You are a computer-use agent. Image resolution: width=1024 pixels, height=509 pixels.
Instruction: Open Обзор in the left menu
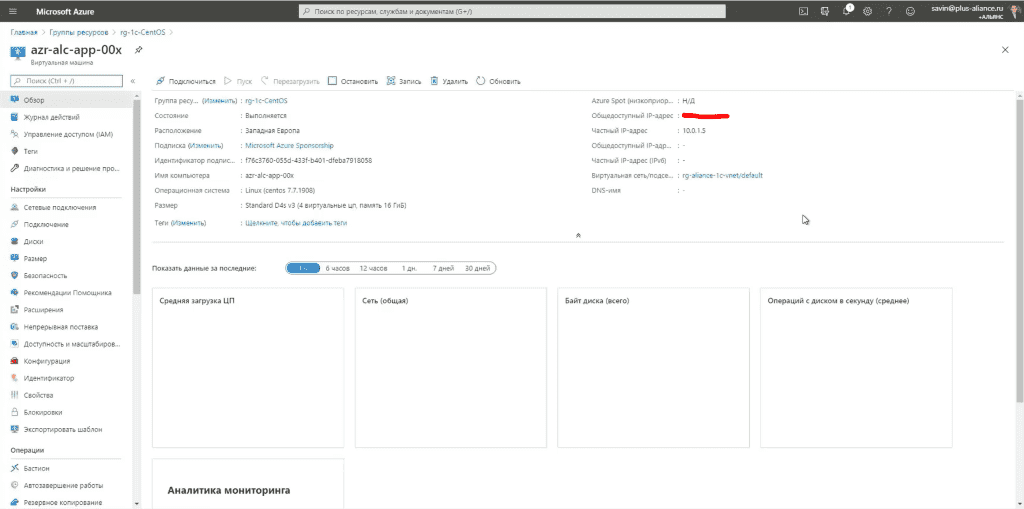coord(65,100)
